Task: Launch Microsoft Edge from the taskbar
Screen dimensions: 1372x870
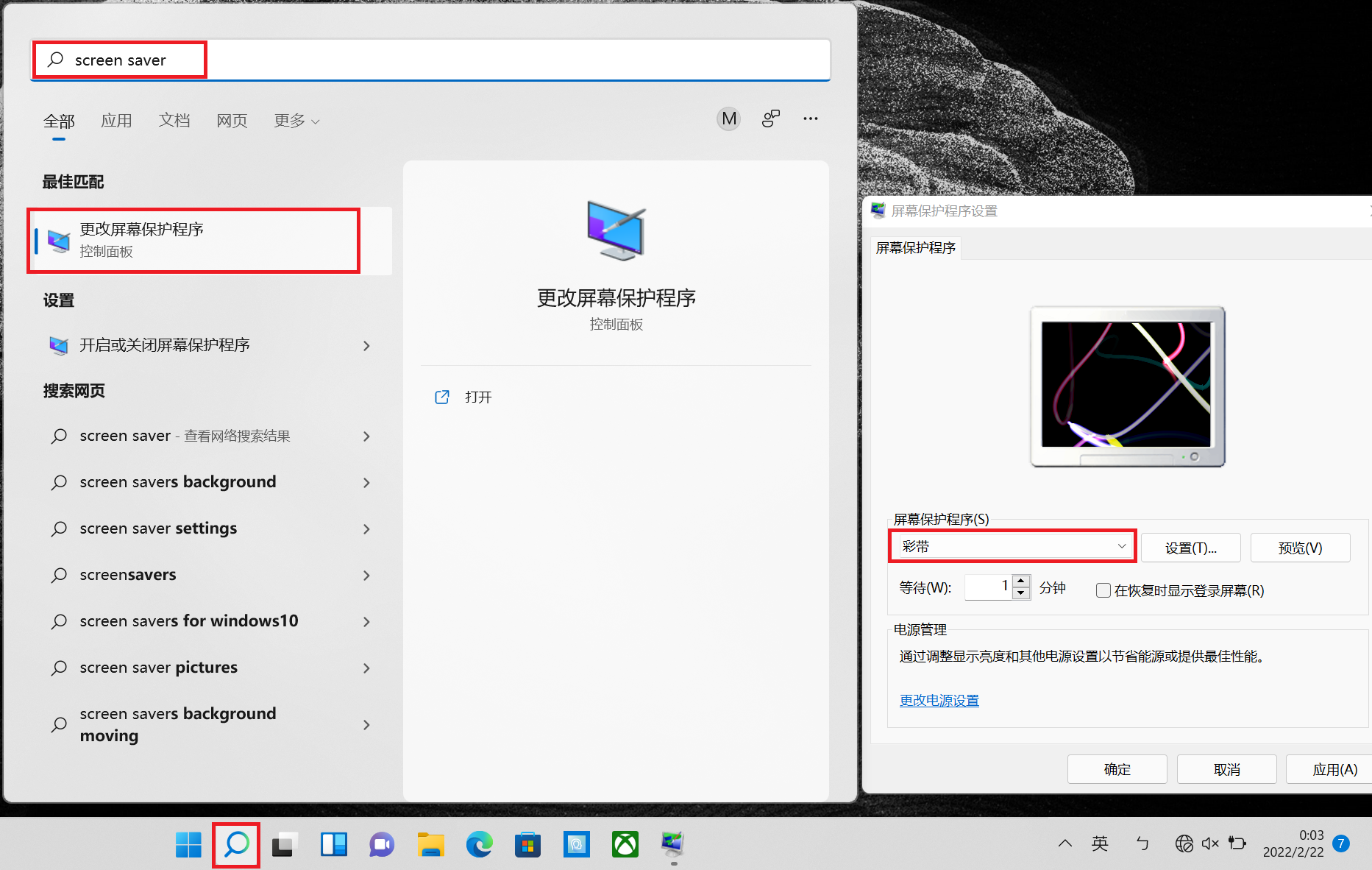Action: click(x=479, y=844)
